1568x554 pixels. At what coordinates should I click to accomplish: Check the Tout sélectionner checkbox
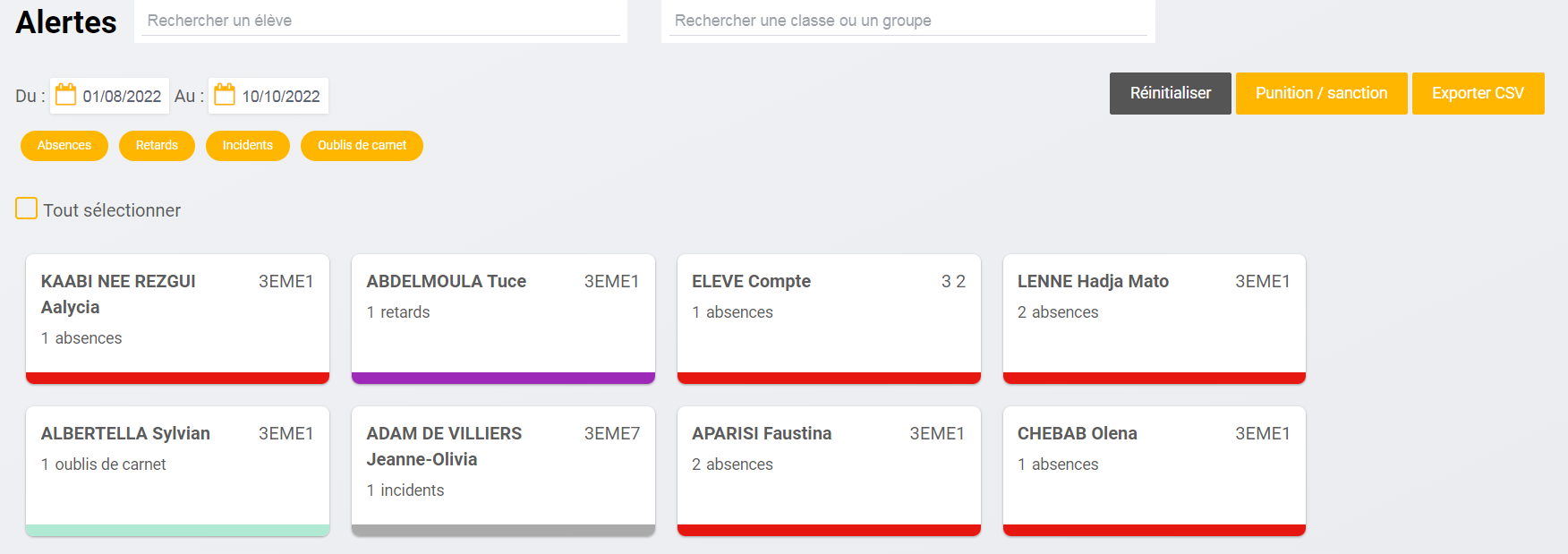tap(27, 209)
